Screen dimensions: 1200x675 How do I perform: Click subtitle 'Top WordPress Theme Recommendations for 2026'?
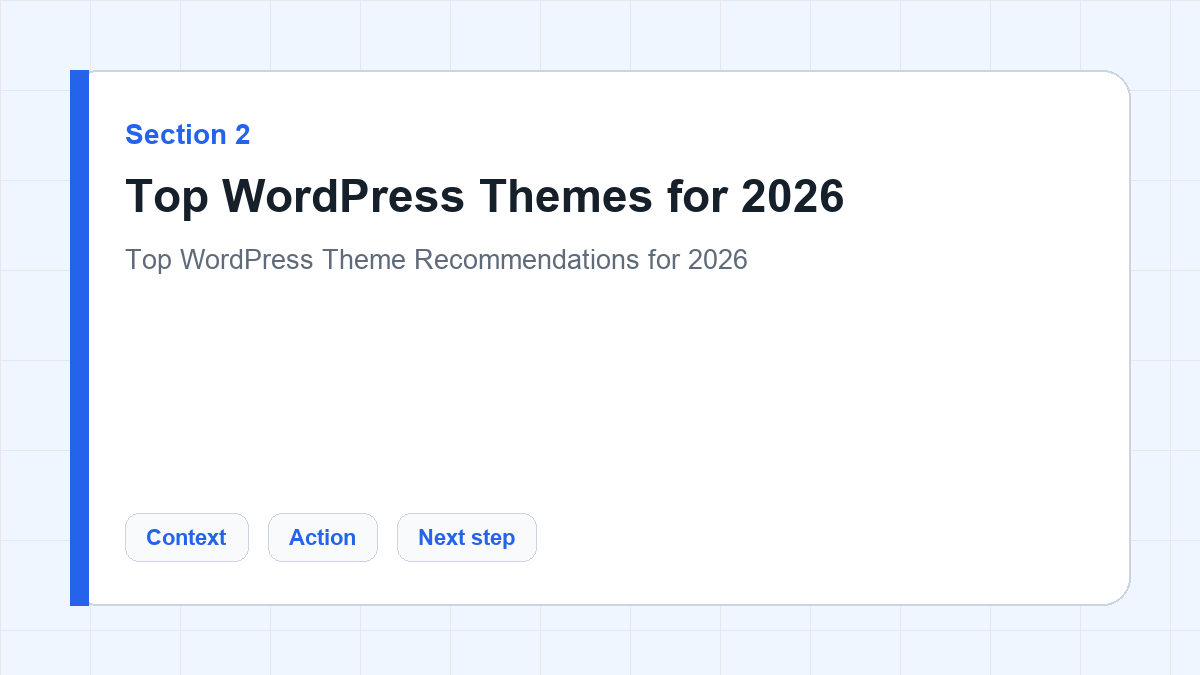click(x=436, y=260)
